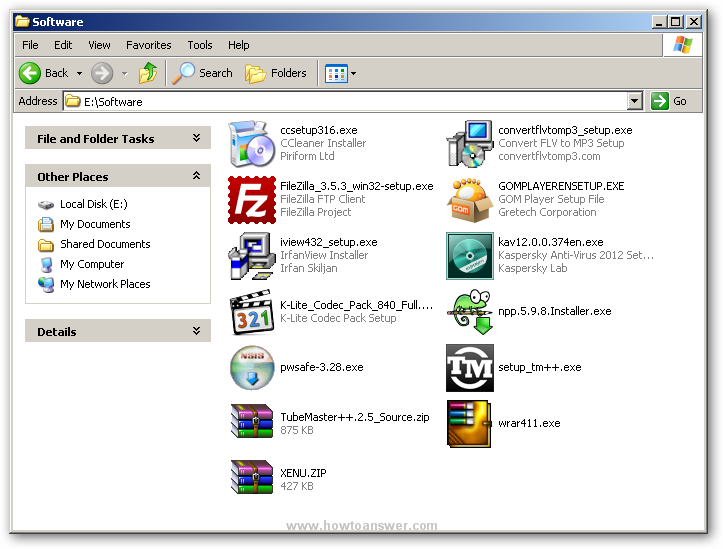
Task: Select the pwsafe-3.28.exe NSIS icon
Action: tap(252, 368)
